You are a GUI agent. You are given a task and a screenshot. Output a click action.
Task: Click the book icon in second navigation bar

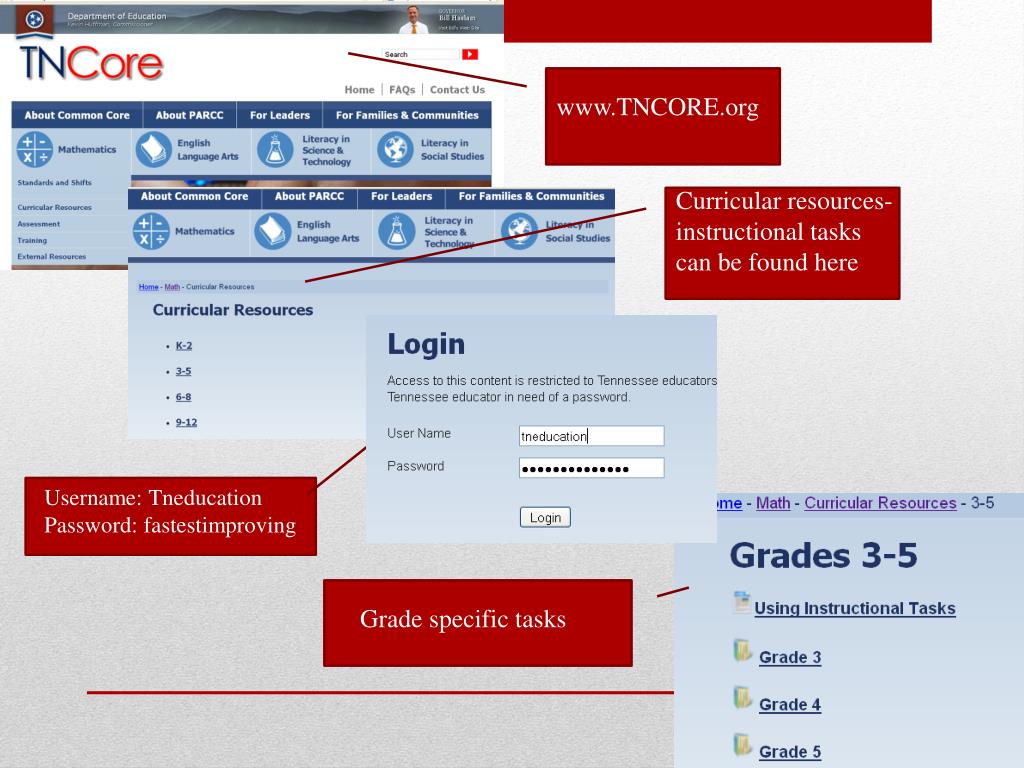click(x=272, y=231)
